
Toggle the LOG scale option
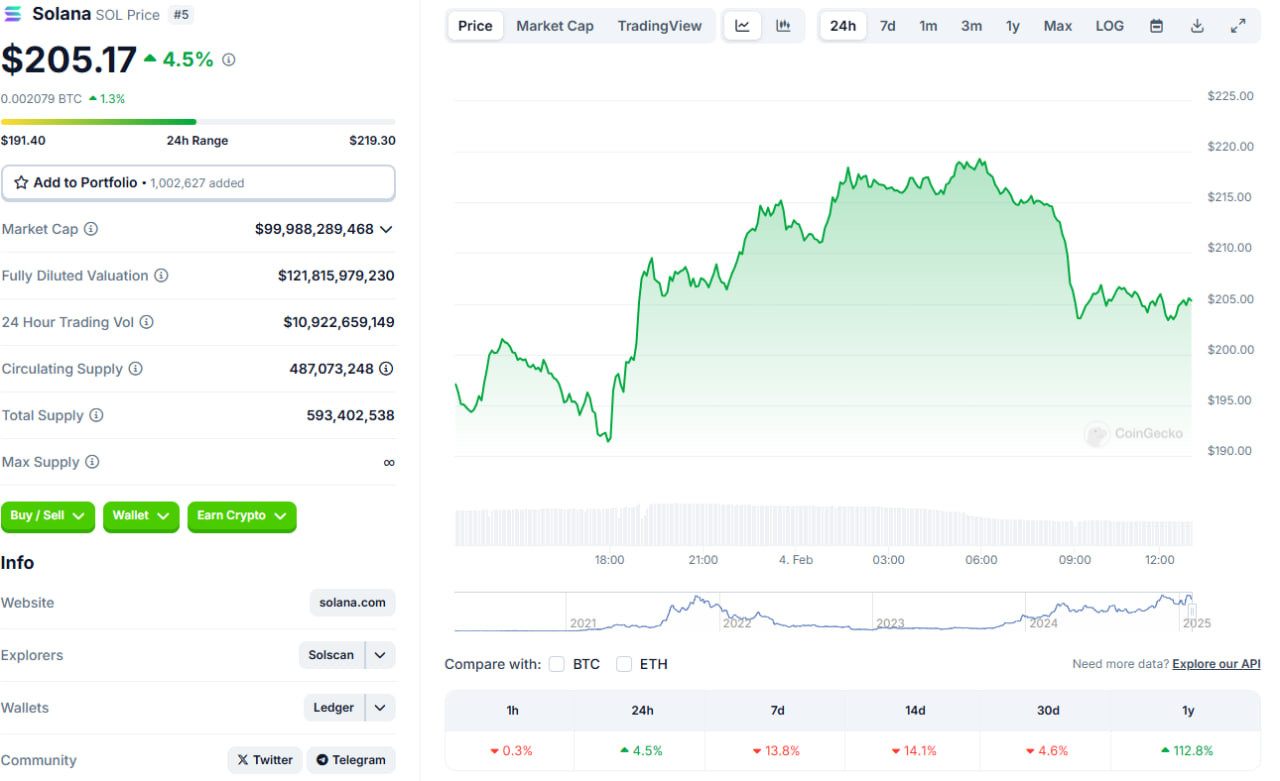[x=1110, y=26]
